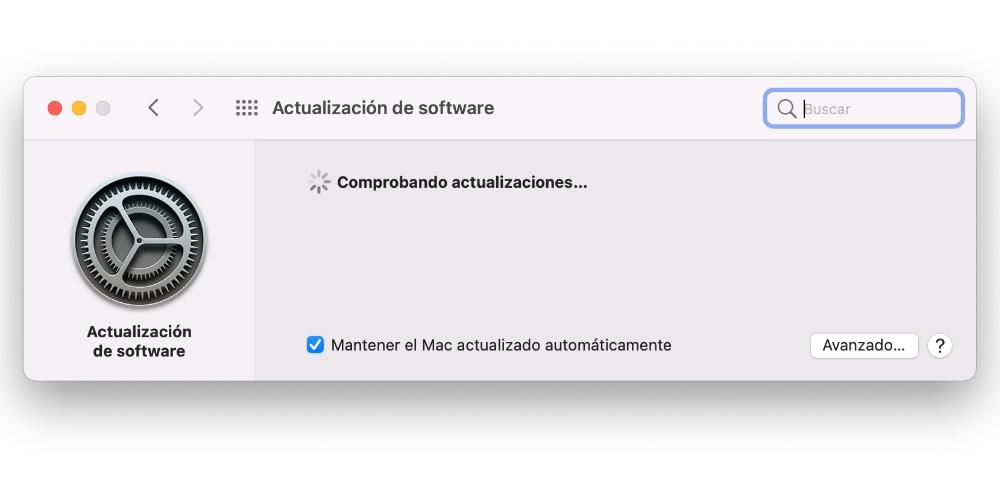Close the window with the red button
1000x500 pixels.
point(55,108)
